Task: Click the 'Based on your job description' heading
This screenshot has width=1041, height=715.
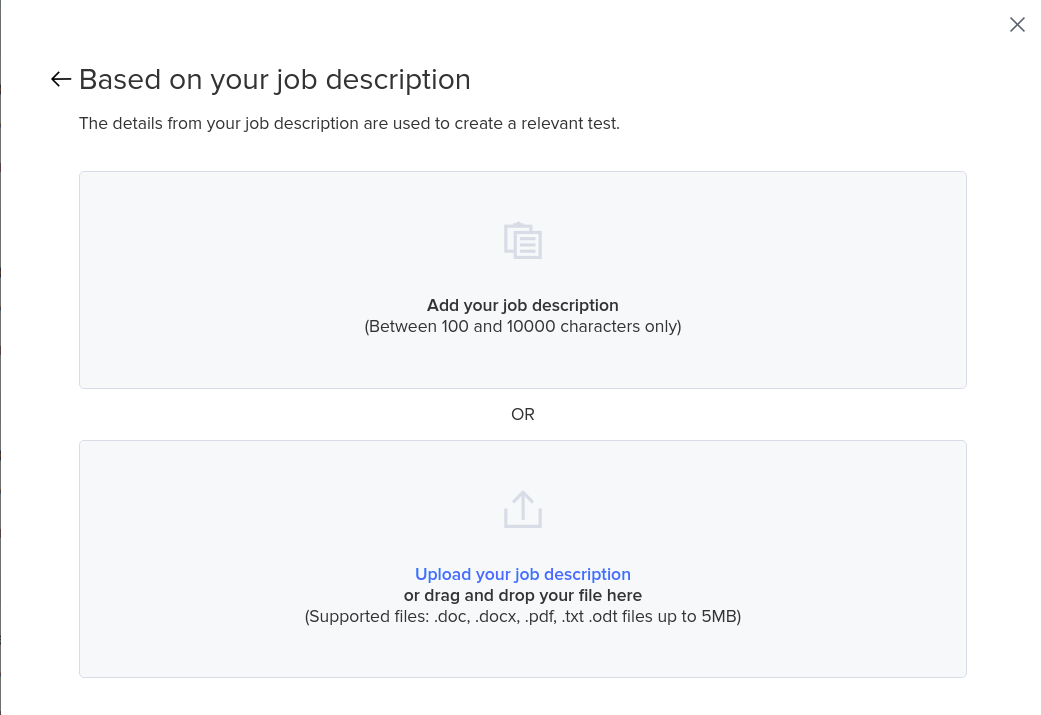Action: pos(275,80)
